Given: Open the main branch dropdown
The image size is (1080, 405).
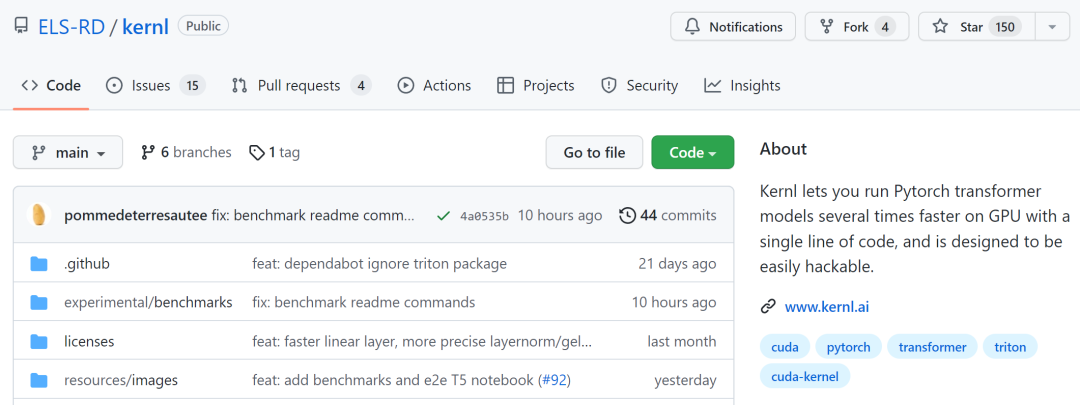Looking at the screenshot, I should pos(68,153).
